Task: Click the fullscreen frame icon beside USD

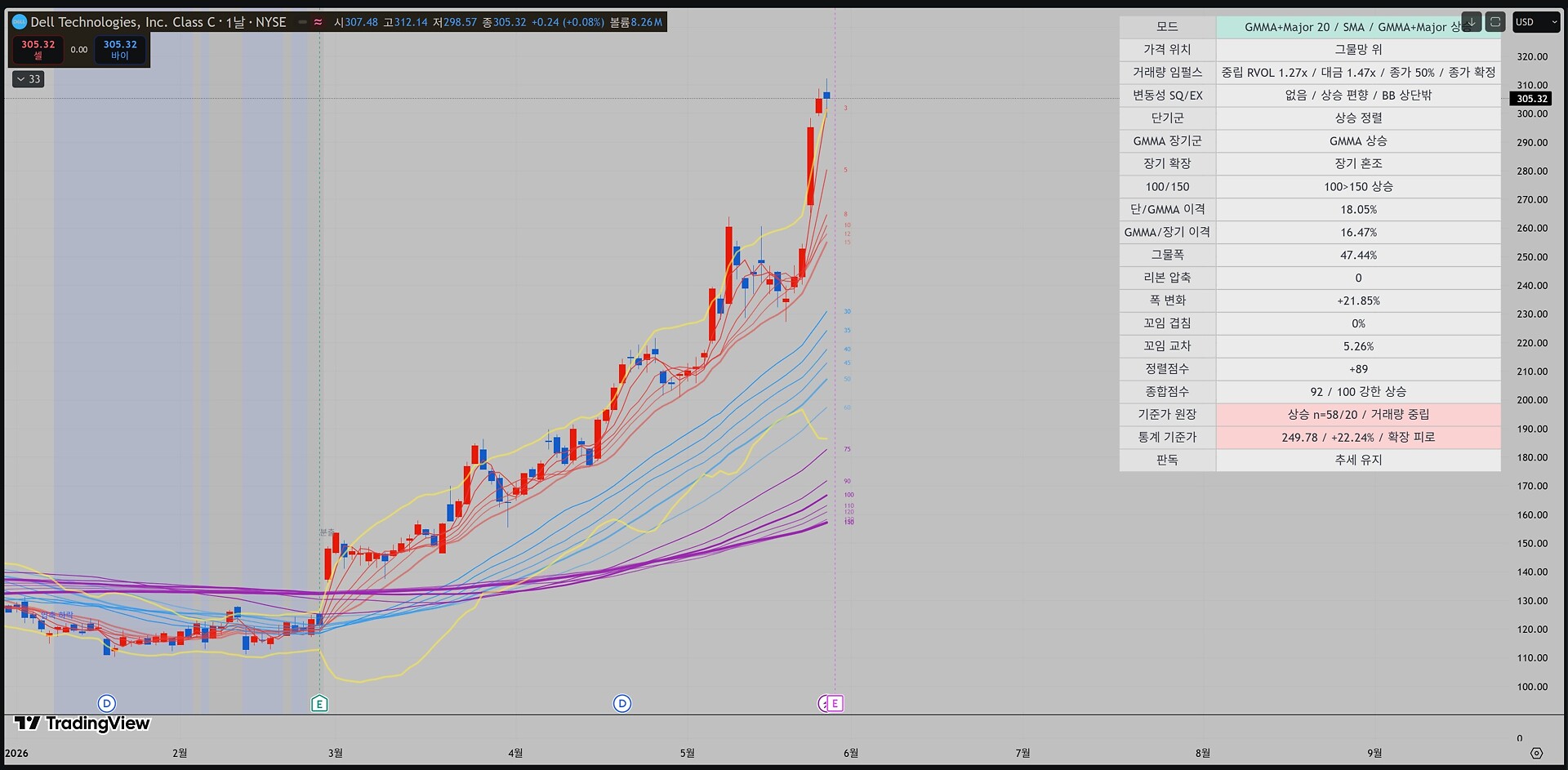Action: coord(1495,22)
